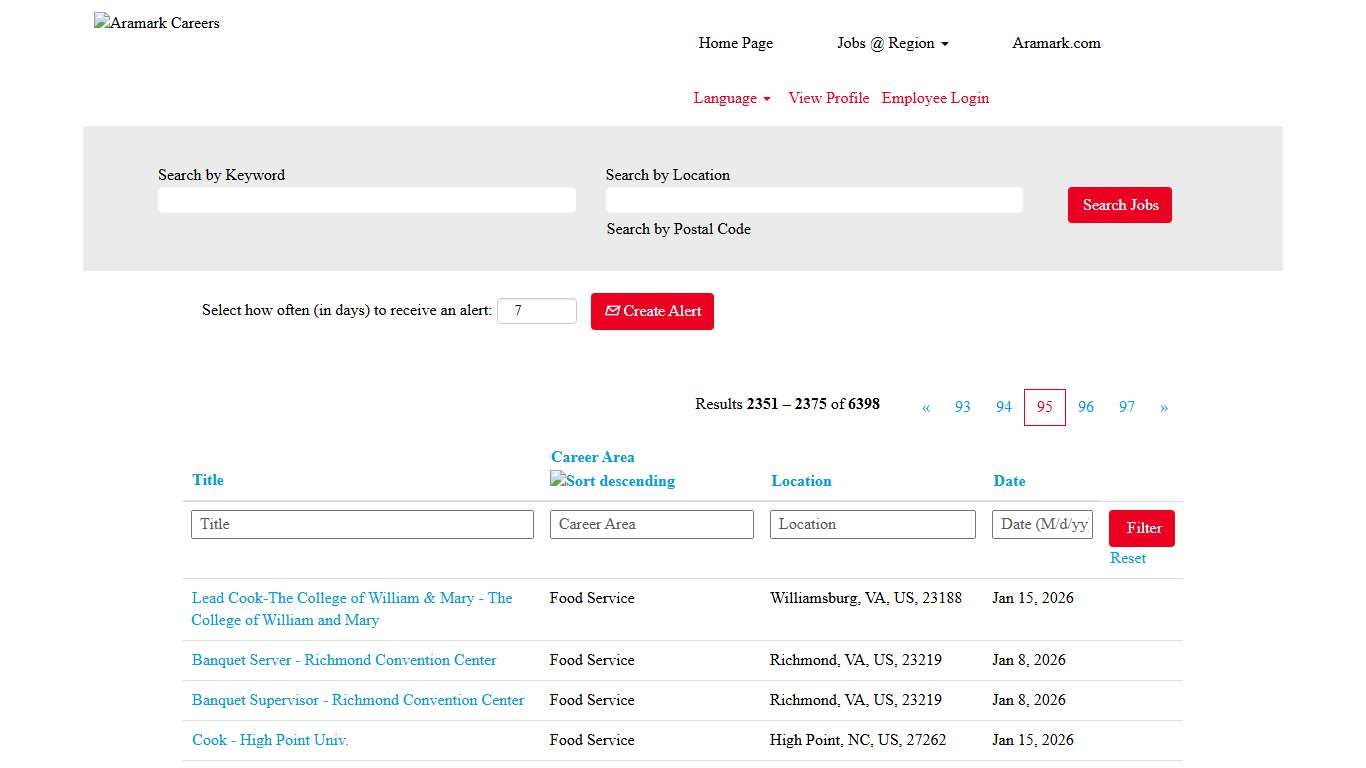Open Aramark.com from the top menu
This screenshot has height=768, width=1366.
pyautogui.click(x=1056, y=43)
